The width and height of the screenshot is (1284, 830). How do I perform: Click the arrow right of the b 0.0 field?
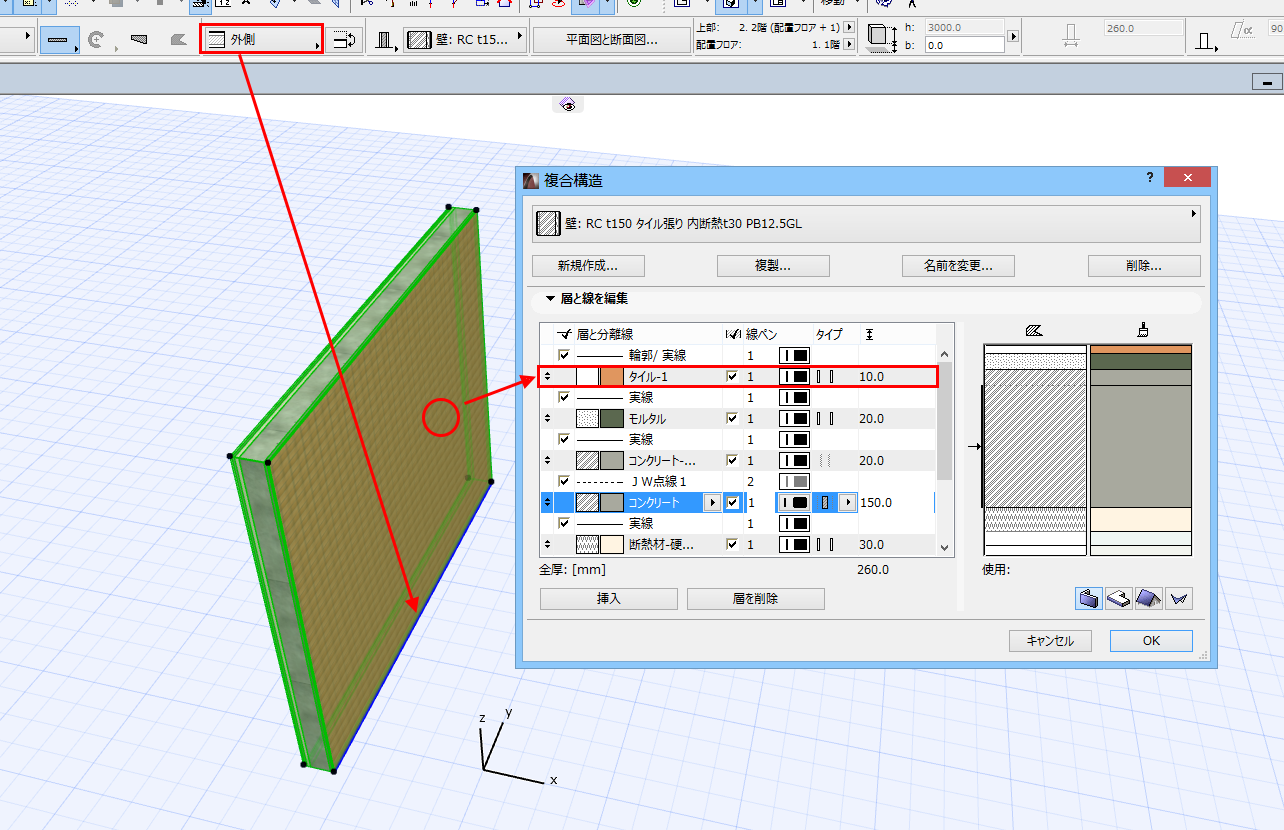click(x=1013, y=37)
